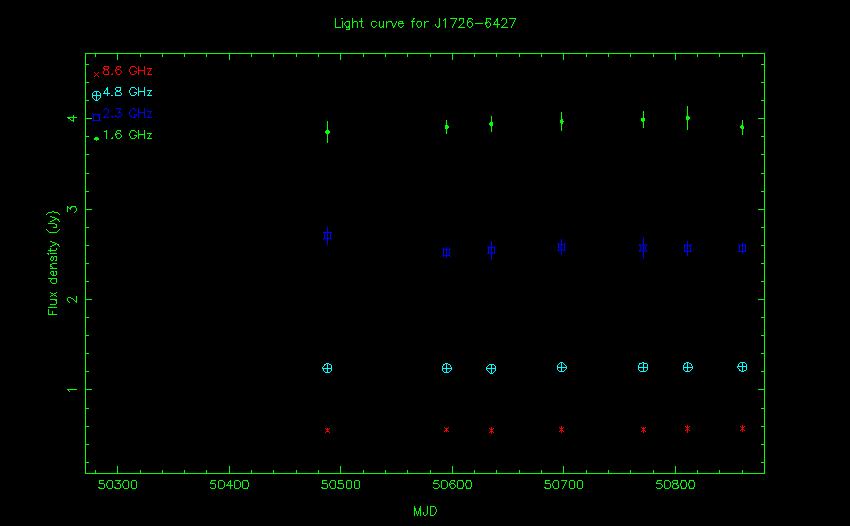Click the "MJD" x-axis label
The height and width of the screenshot is (526, 850).
pyautogui.click(x=425, y=511)
